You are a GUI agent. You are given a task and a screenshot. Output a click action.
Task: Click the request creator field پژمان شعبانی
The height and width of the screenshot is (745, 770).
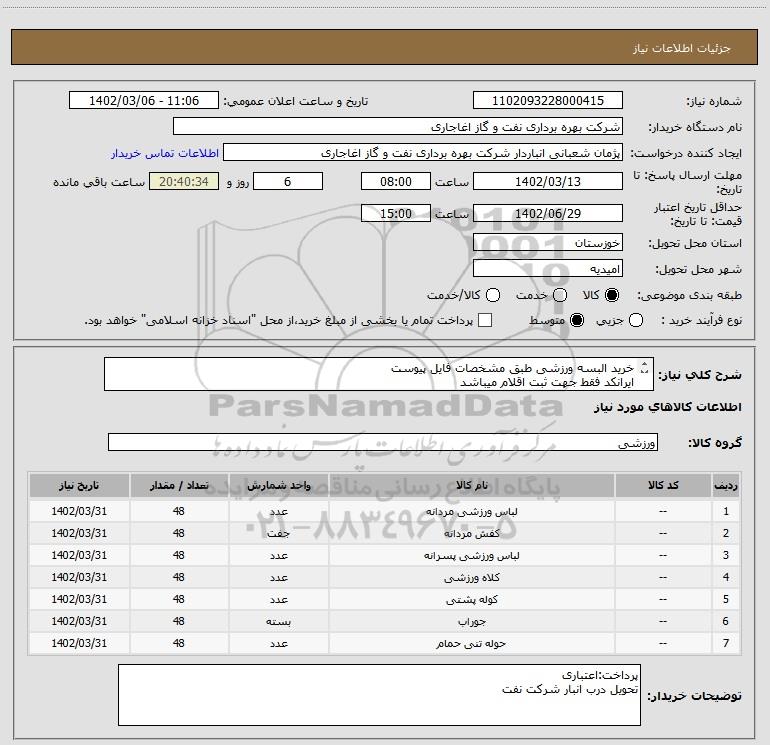[423, 153]
